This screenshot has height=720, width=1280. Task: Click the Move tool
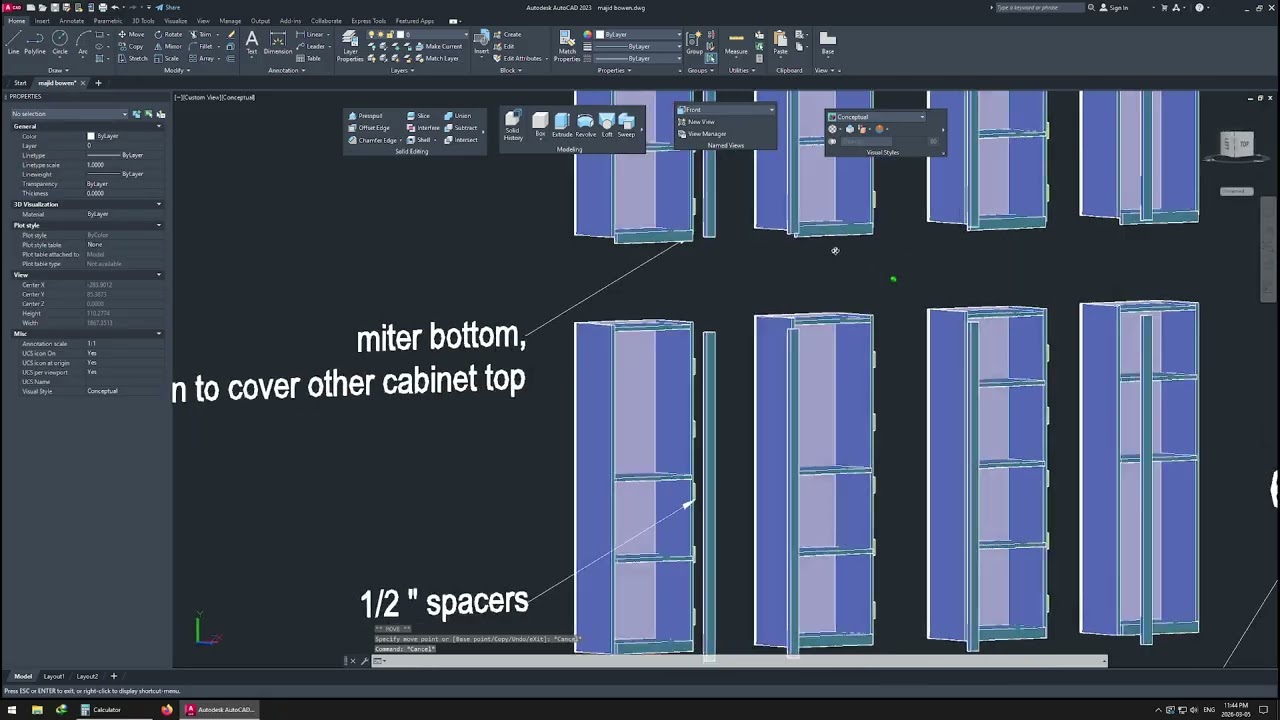click(131, 34)
